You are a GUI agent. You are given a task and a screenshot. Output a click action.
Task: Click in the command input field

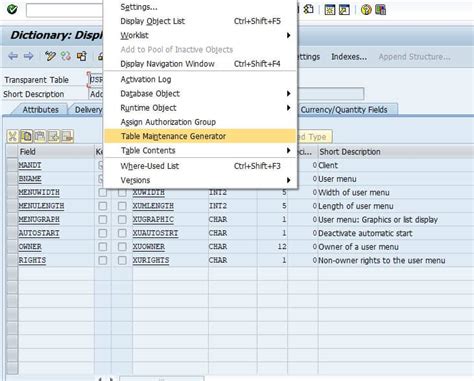[64, 10]
